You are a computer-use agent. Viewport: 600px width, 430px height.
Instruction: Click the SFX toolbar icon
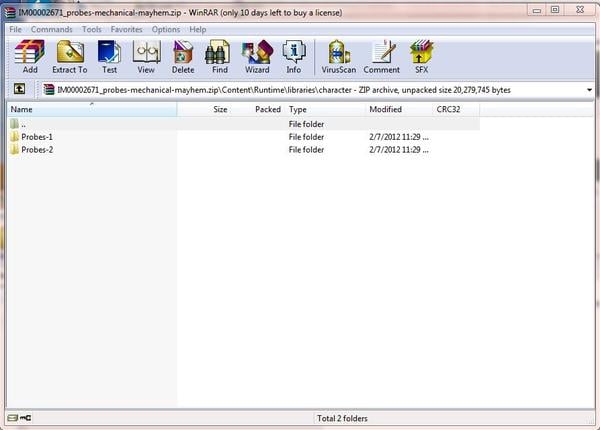point(421,57)
